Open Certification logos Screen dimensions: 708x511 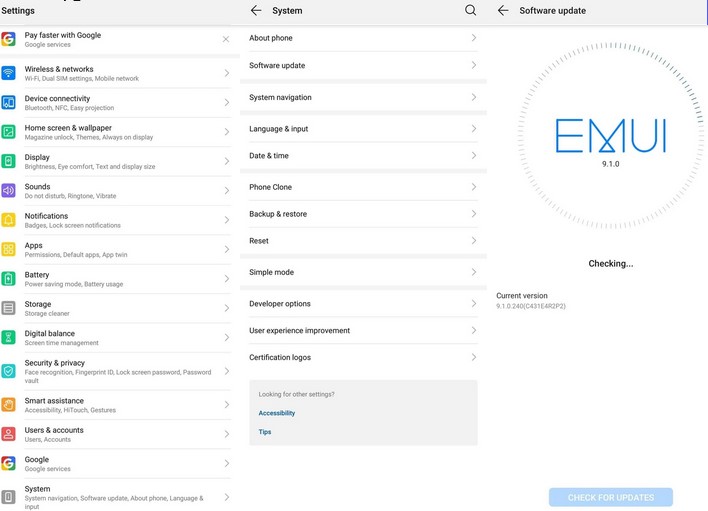tap(363, 357)
